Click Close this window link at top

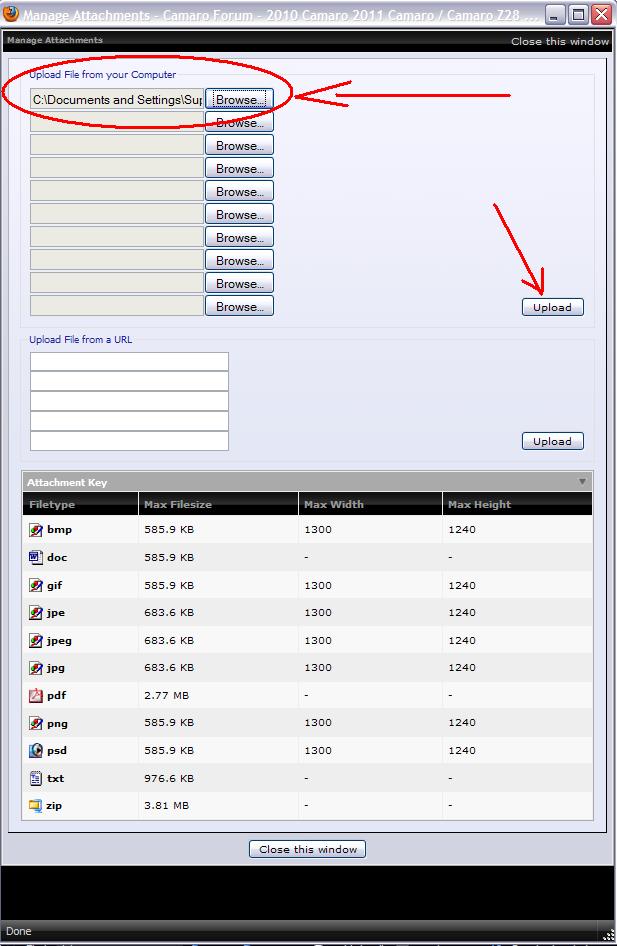[559, 41]
